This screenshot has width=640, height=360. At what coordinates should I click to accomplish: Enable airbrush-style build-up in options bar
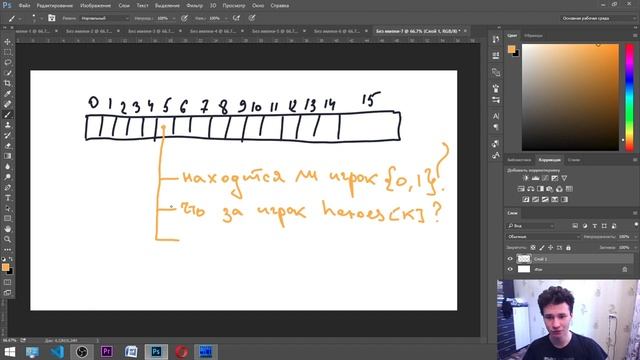click(x=236, y=18)
